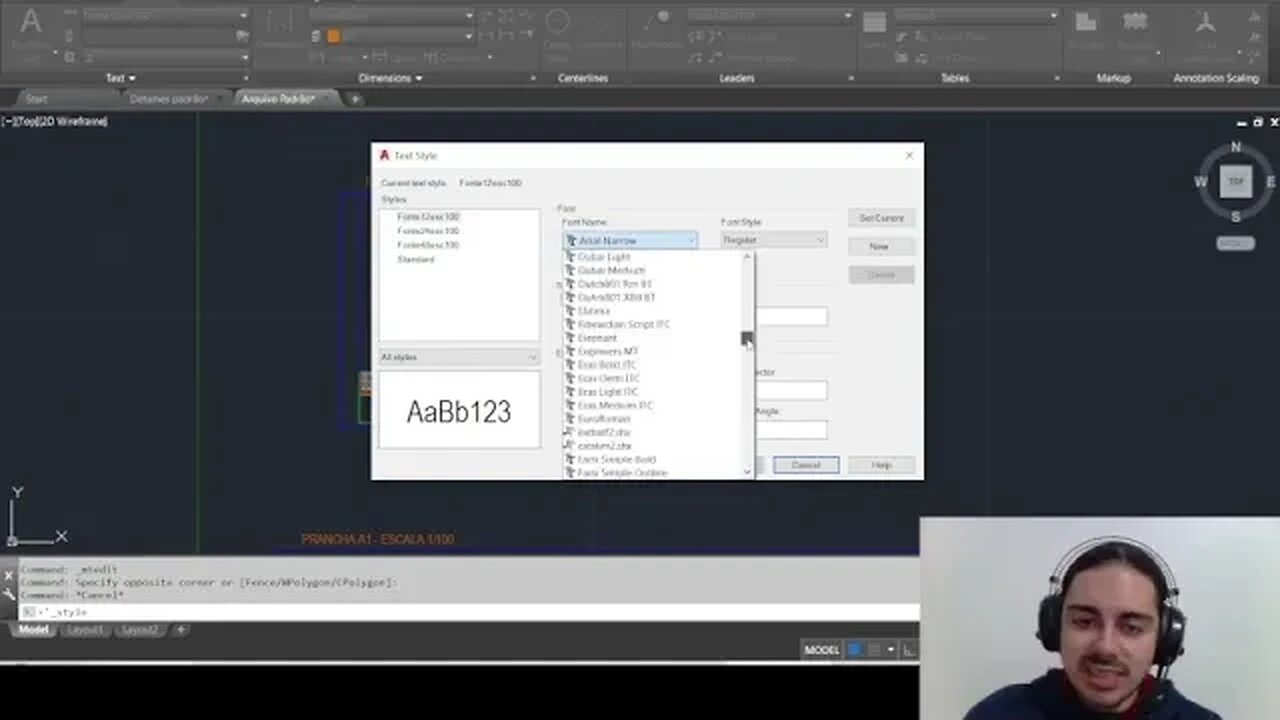Image resolution: width=1280 pixels, height=720 pixels.
Task: Click the orange layer color swatch
Action: click(334, 36)
